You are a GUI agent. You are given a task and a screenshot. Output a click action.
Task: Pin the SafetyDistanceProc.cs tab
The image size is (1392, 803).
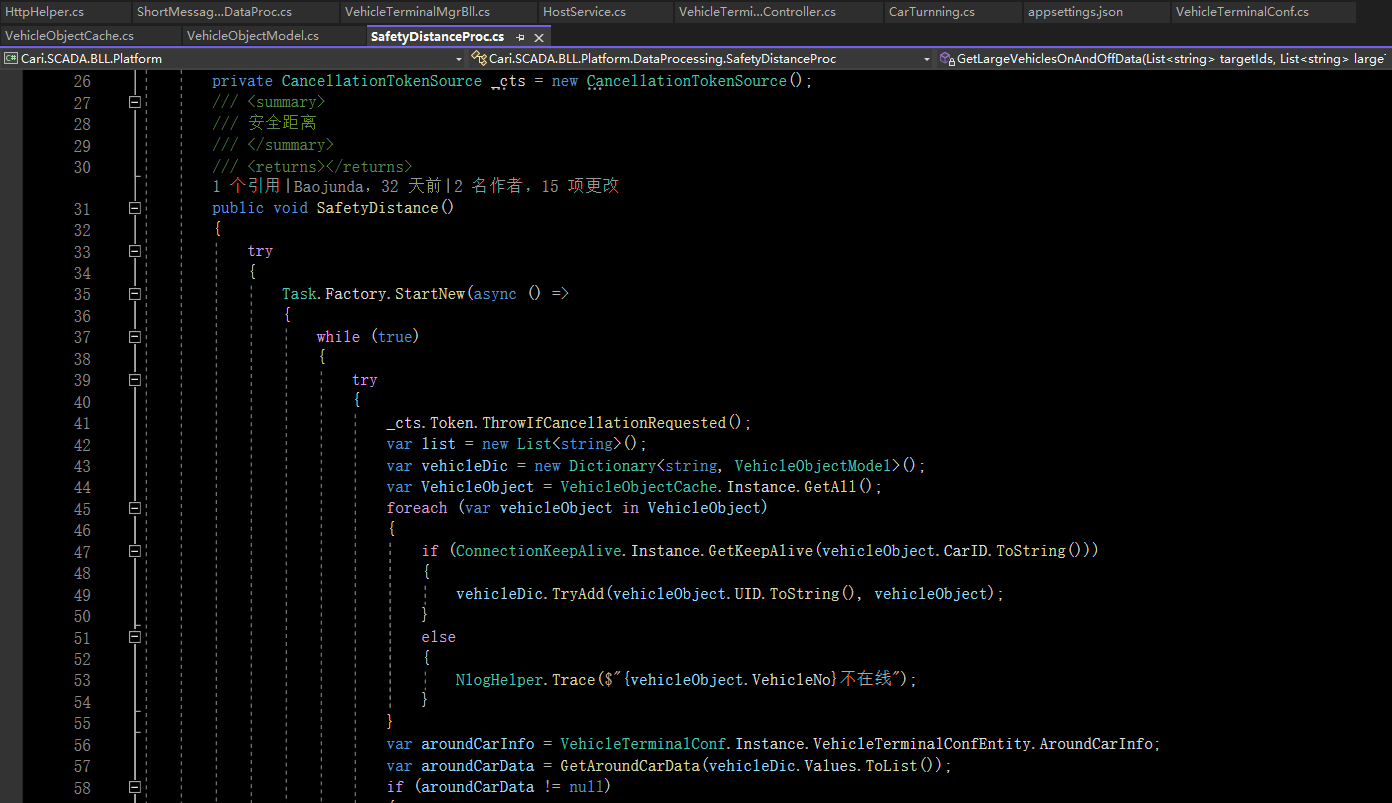520,36
